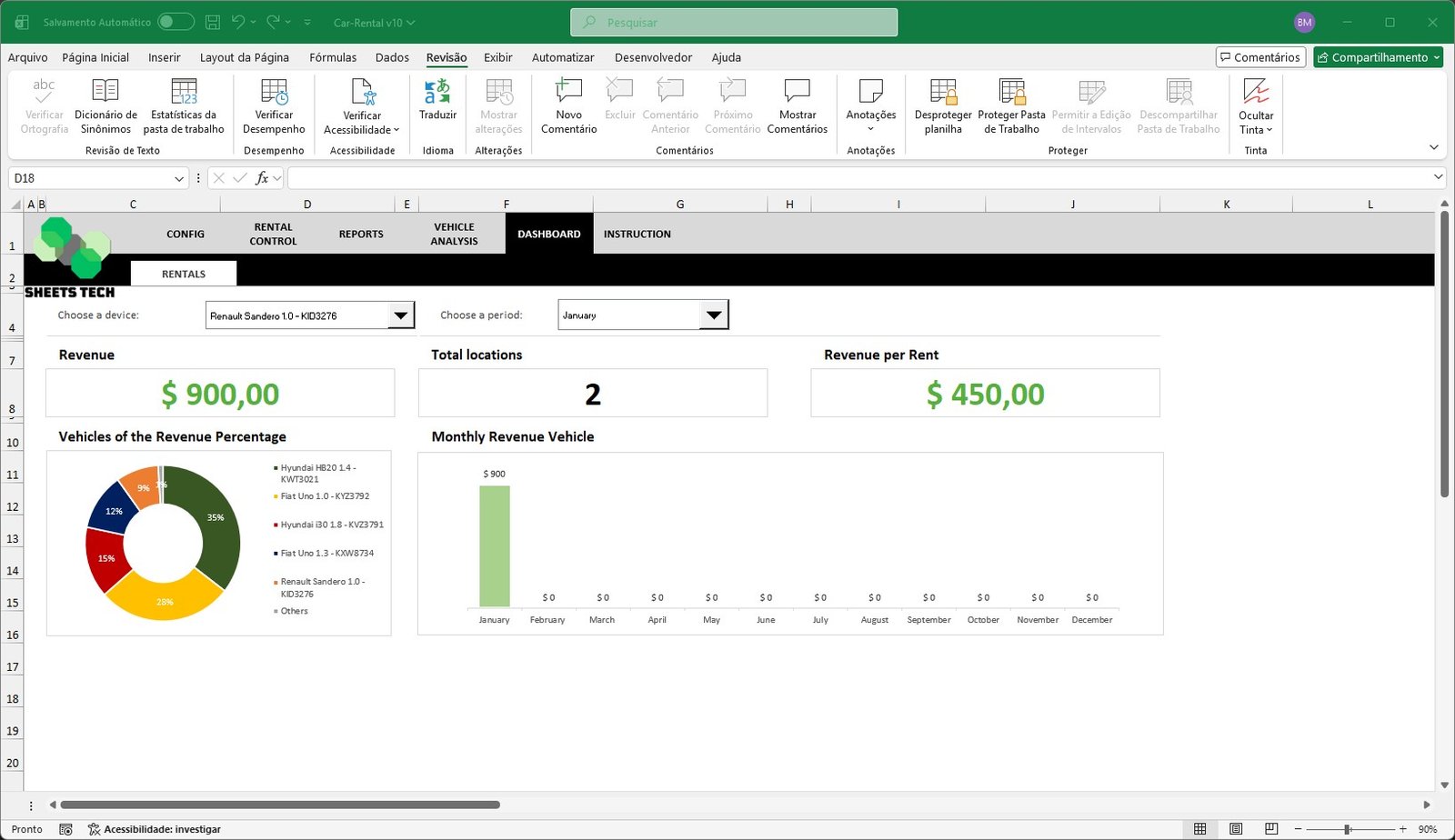Select the Verificar Ortografia tool
This screenshot has width=1455, height=840.
coord(43,105)
